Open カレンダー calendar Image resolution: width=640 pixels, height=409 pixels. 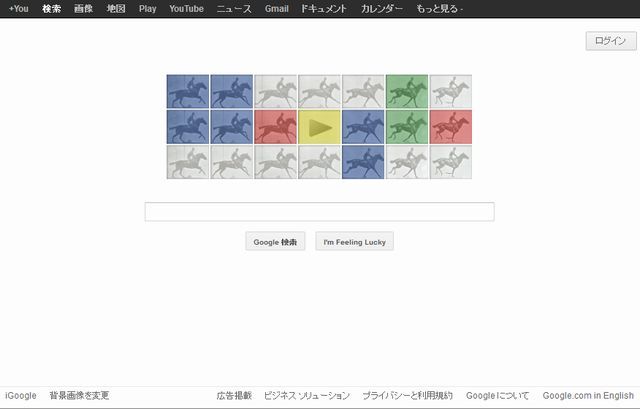[382, 9]
